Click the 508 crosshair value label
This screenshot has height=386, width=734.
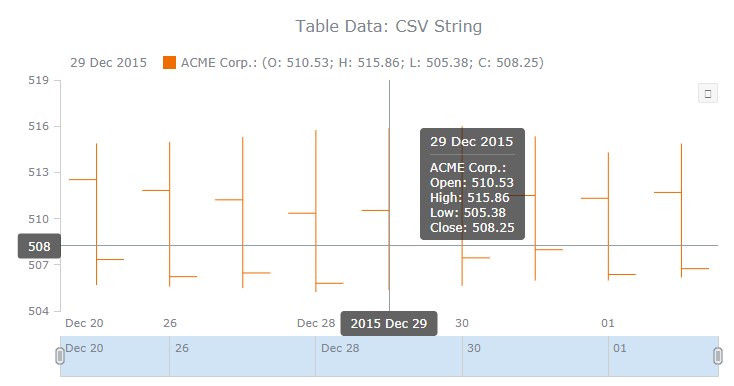[39, 246]
